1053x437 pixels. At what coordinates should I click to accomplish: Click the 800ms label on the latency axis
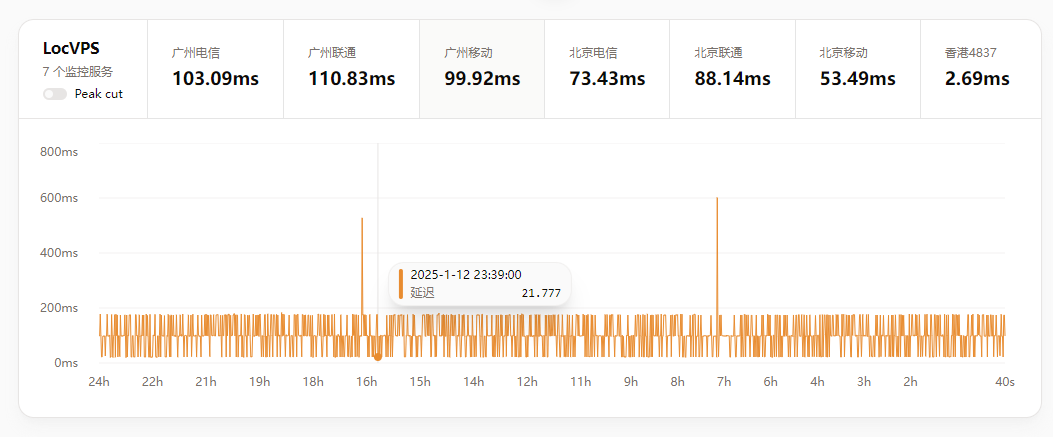[59, 152]
